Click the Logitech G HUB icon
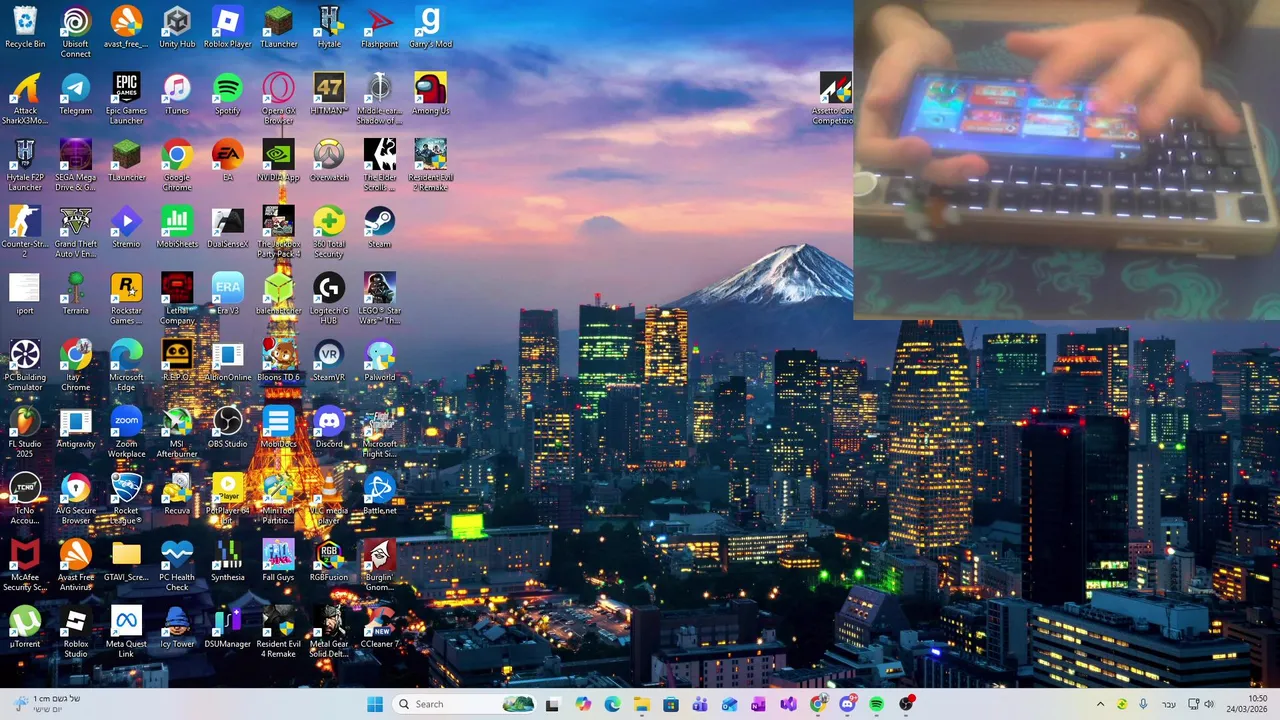The width and height of the screenshot is (1280, 720). [329, 298]
